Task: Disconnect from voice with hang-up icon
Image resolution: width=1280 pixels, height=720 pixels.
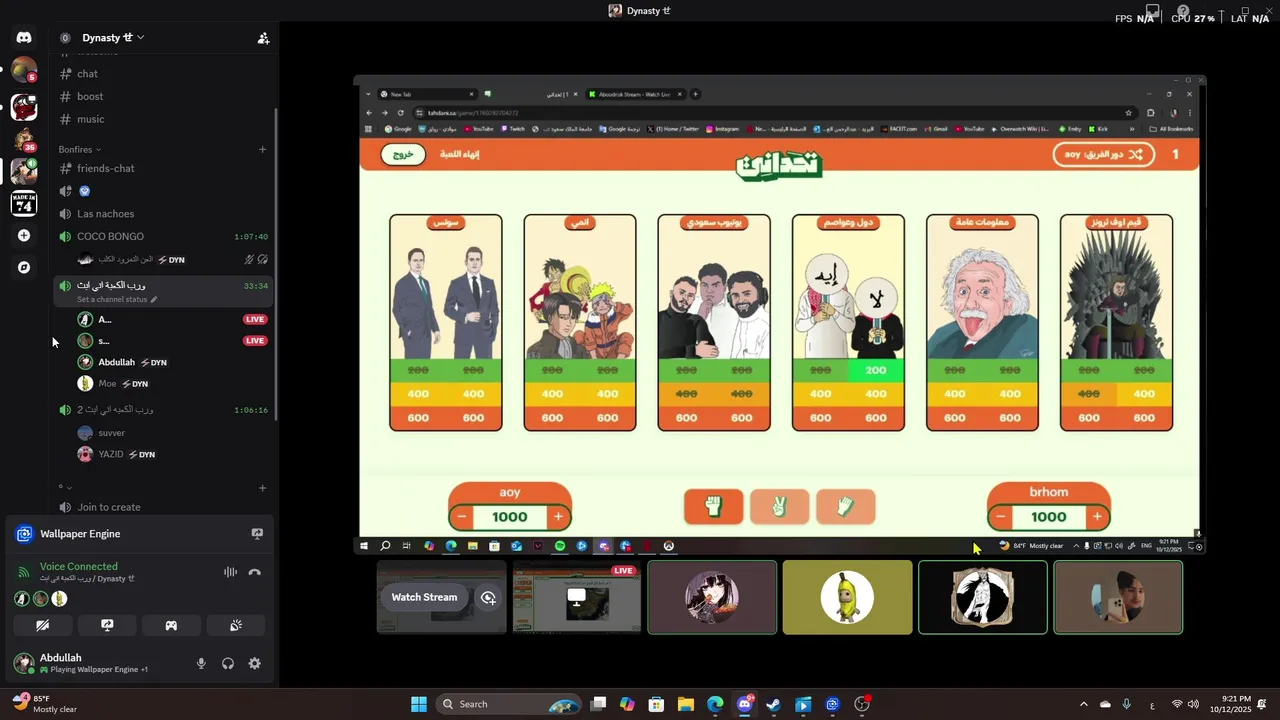Action: click(x=255, y=572)
